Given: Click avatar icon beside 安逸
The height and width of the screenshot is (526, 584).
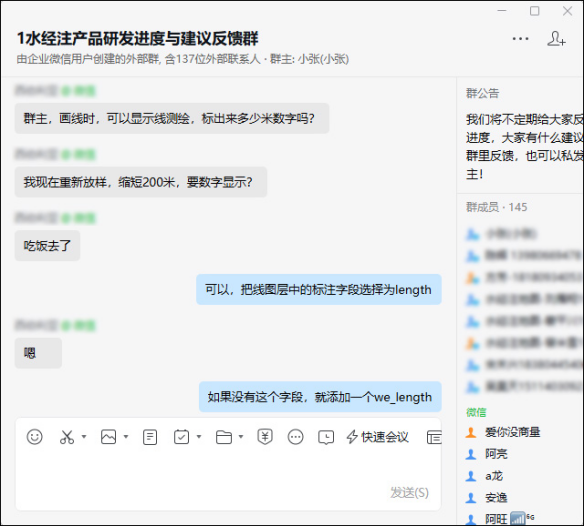Looking at the screenshot, I should tap(471, 498).
